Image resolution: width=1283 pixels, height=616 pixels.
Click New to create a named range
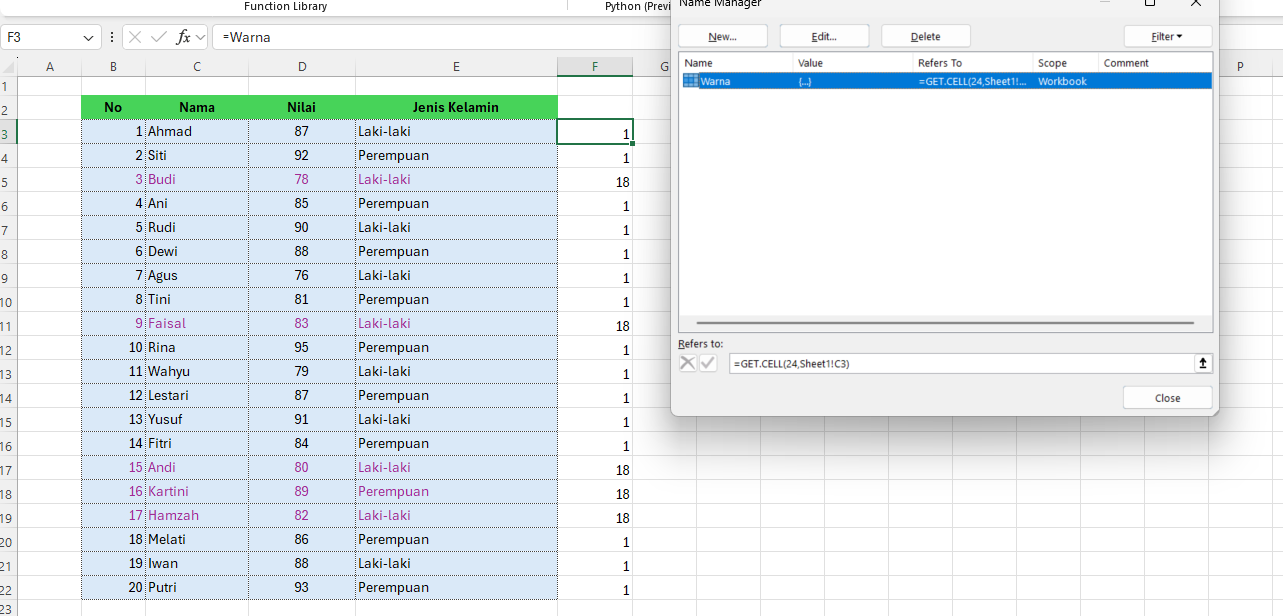pos(722,35)
